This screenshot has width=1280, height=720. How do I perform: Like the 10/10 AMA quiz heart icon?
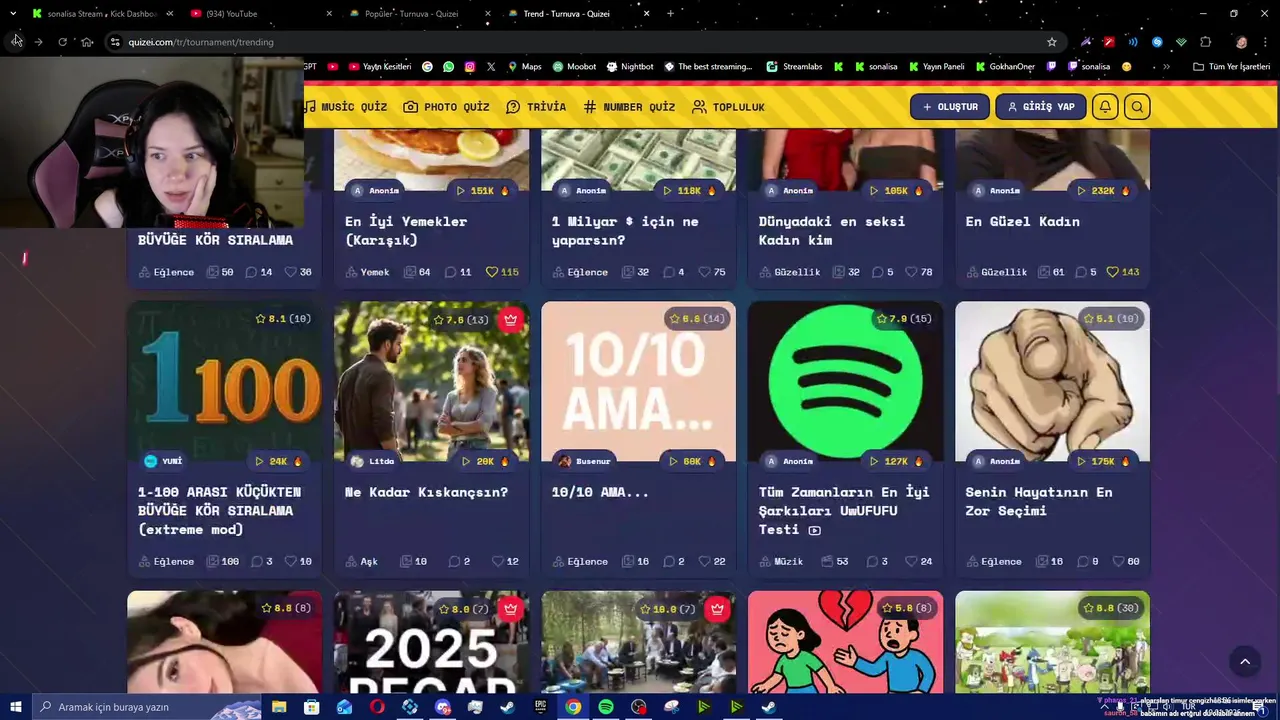click(x=704, y=562)
